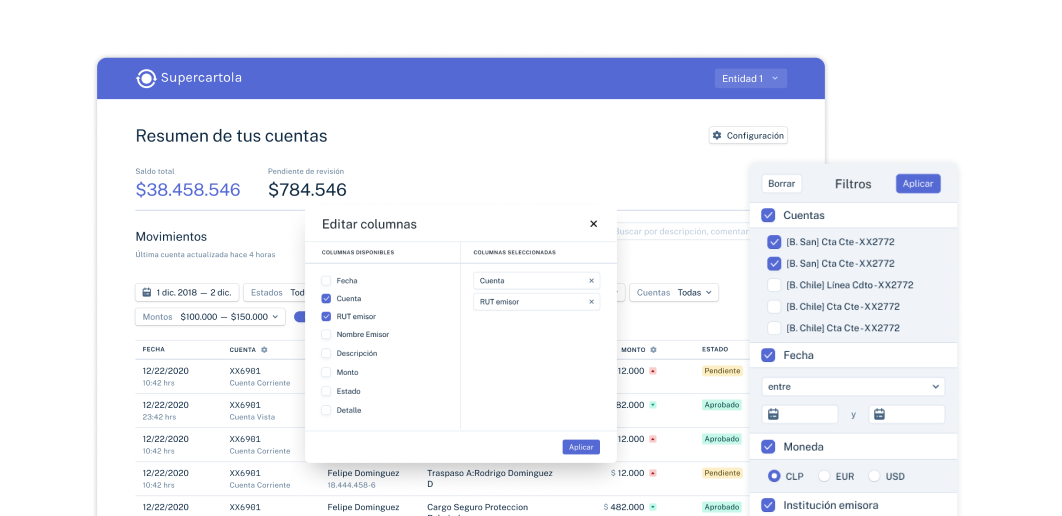This screenshot has width=1062, height=516.
Task: Select the CLP currency radio button
Action: pyautogui.click(x=774, y=476)
